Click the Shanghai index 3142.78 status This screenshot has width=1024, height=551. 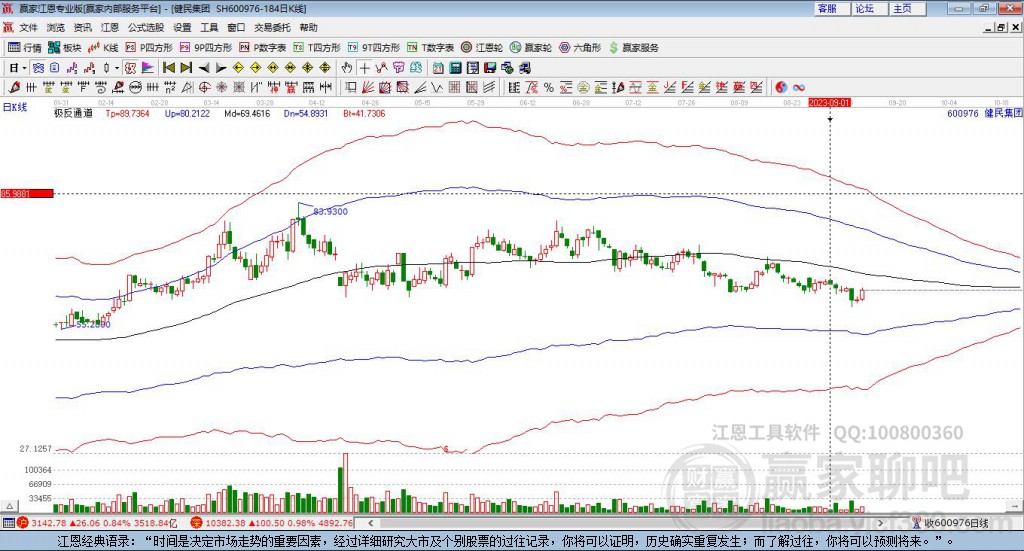point(97,523)
